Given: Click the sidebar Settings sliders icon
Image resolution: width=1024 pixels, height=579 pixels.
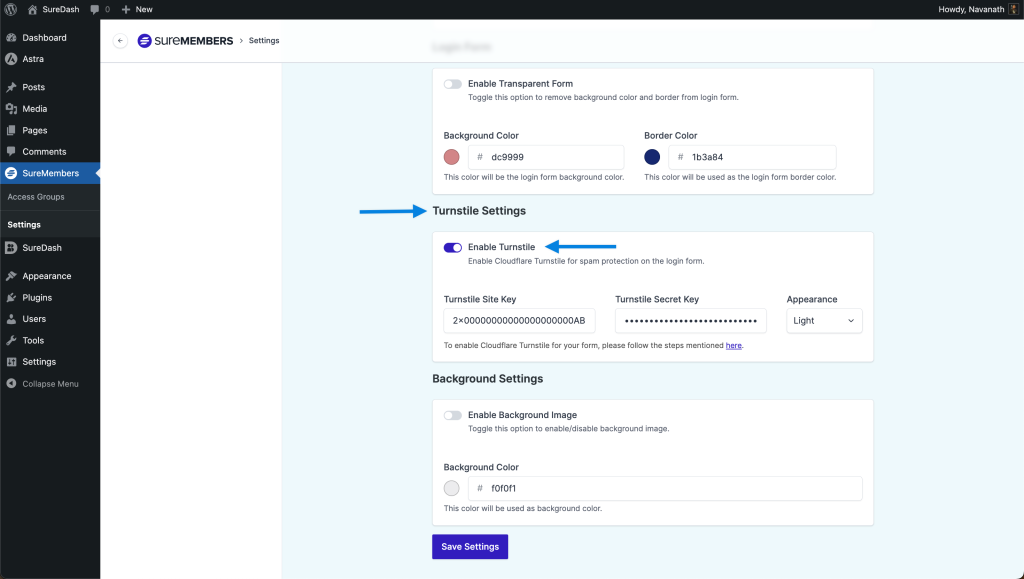Looking at the screenshot, I should 11,362.
